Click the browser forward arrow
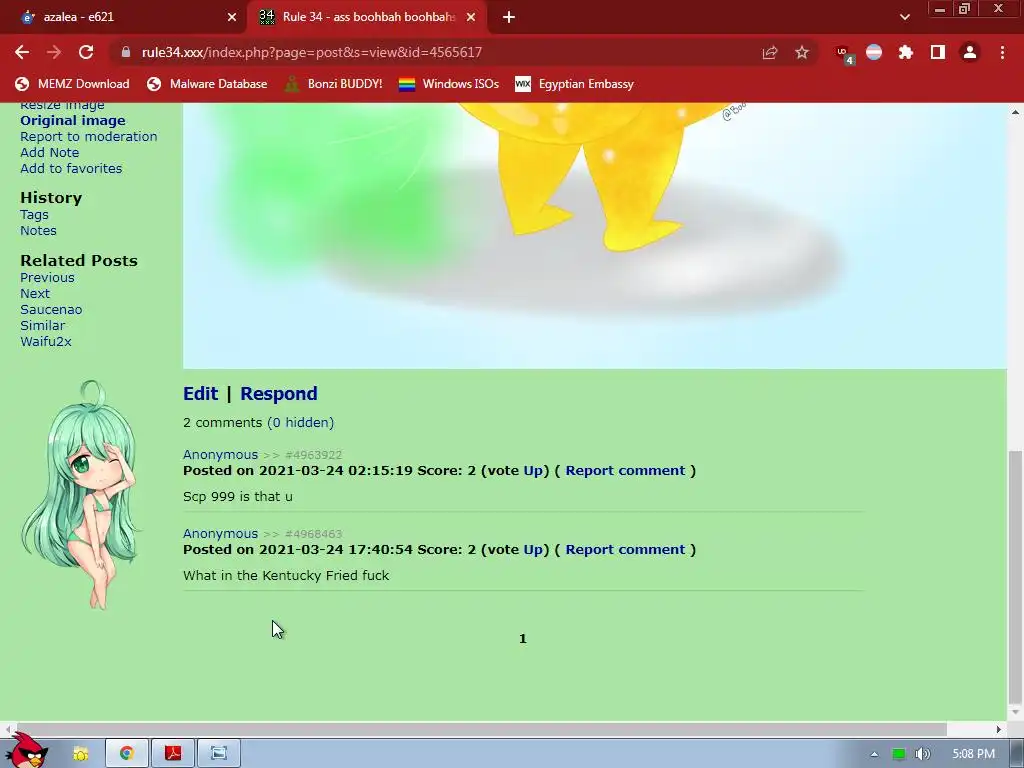This screenshot has width=1024, height=768. click(54, 52)
